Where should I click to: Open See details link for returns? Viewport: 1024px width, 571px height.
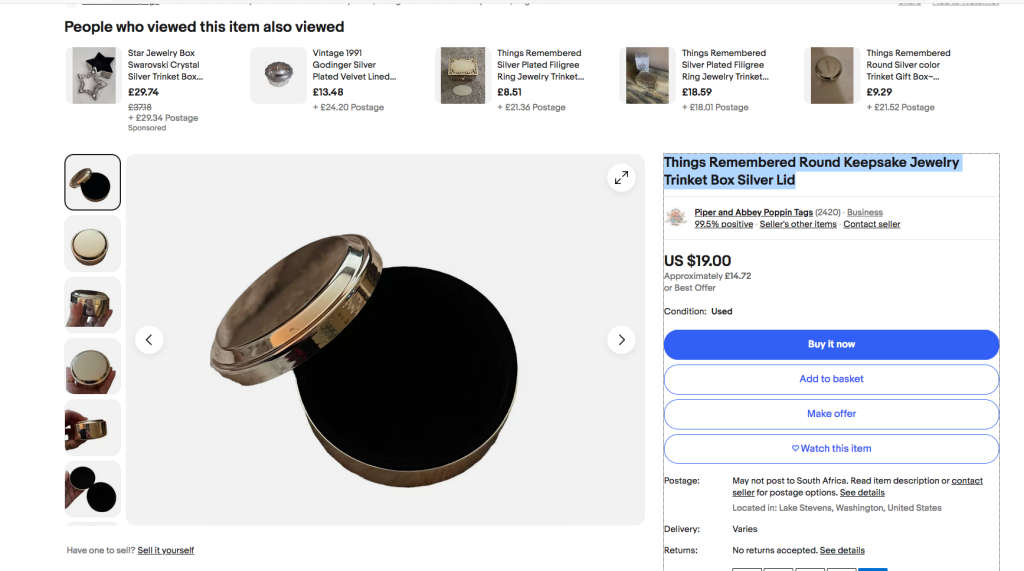coord(842,550)
